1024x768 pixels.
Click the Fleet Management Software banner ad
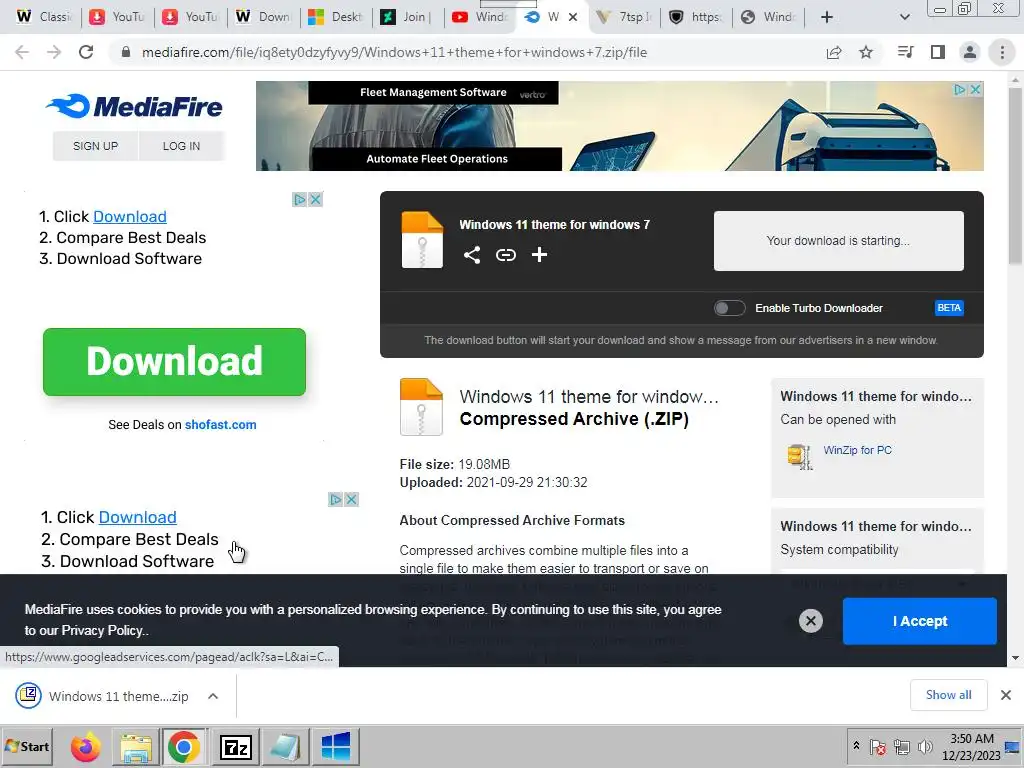pos(619,126)
